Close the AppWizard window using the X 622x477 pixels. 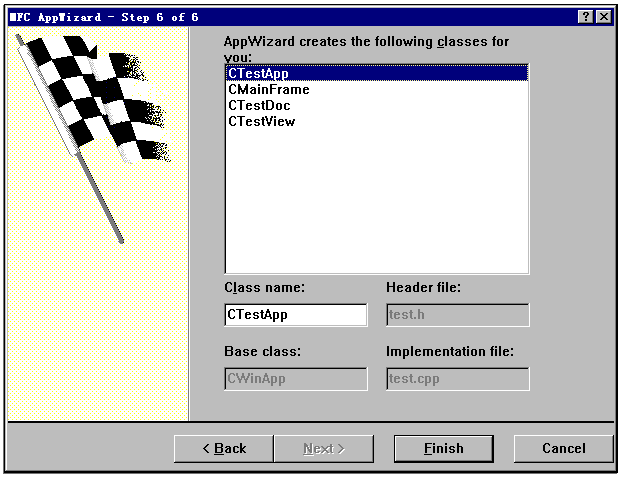point(604,17)
